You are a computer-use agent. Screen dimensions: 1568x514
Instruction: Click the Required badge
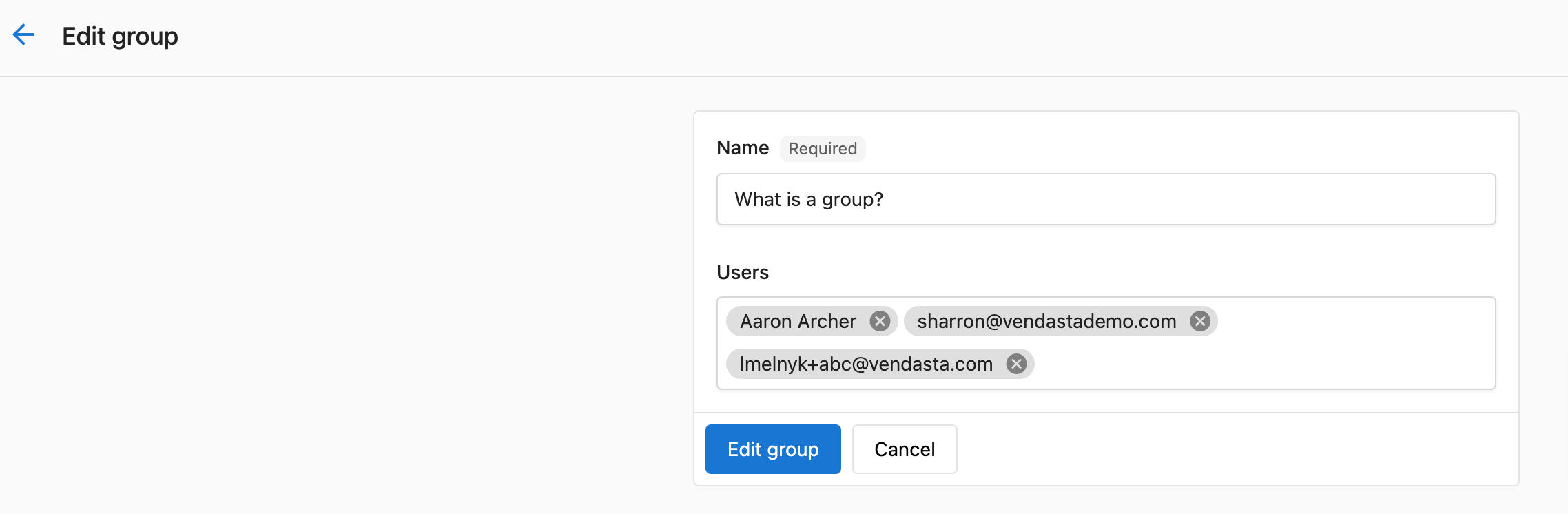[x=823, y=148]
